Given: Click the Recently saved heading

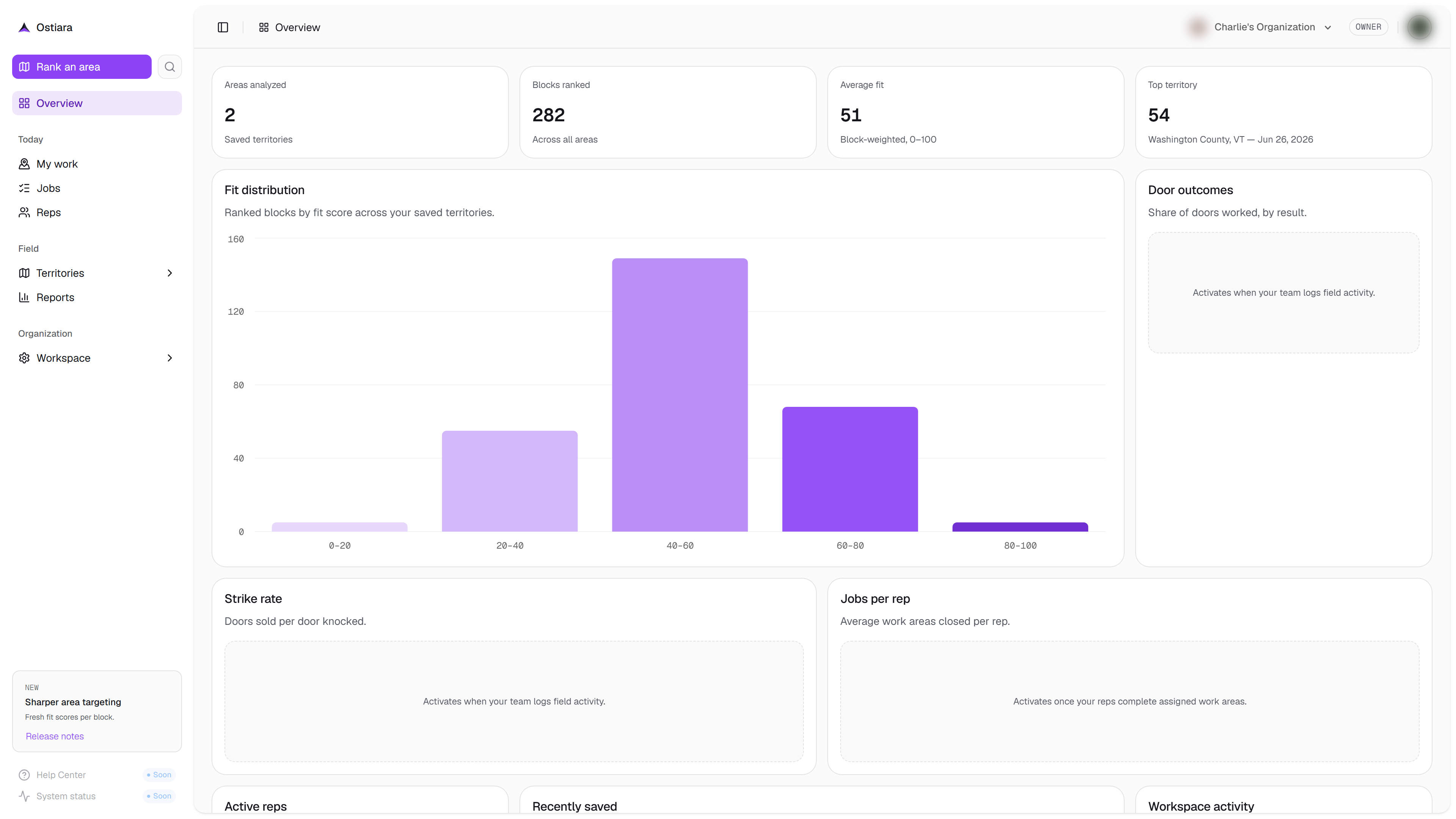Looking at the screenshot, I should tap(574, 806).
